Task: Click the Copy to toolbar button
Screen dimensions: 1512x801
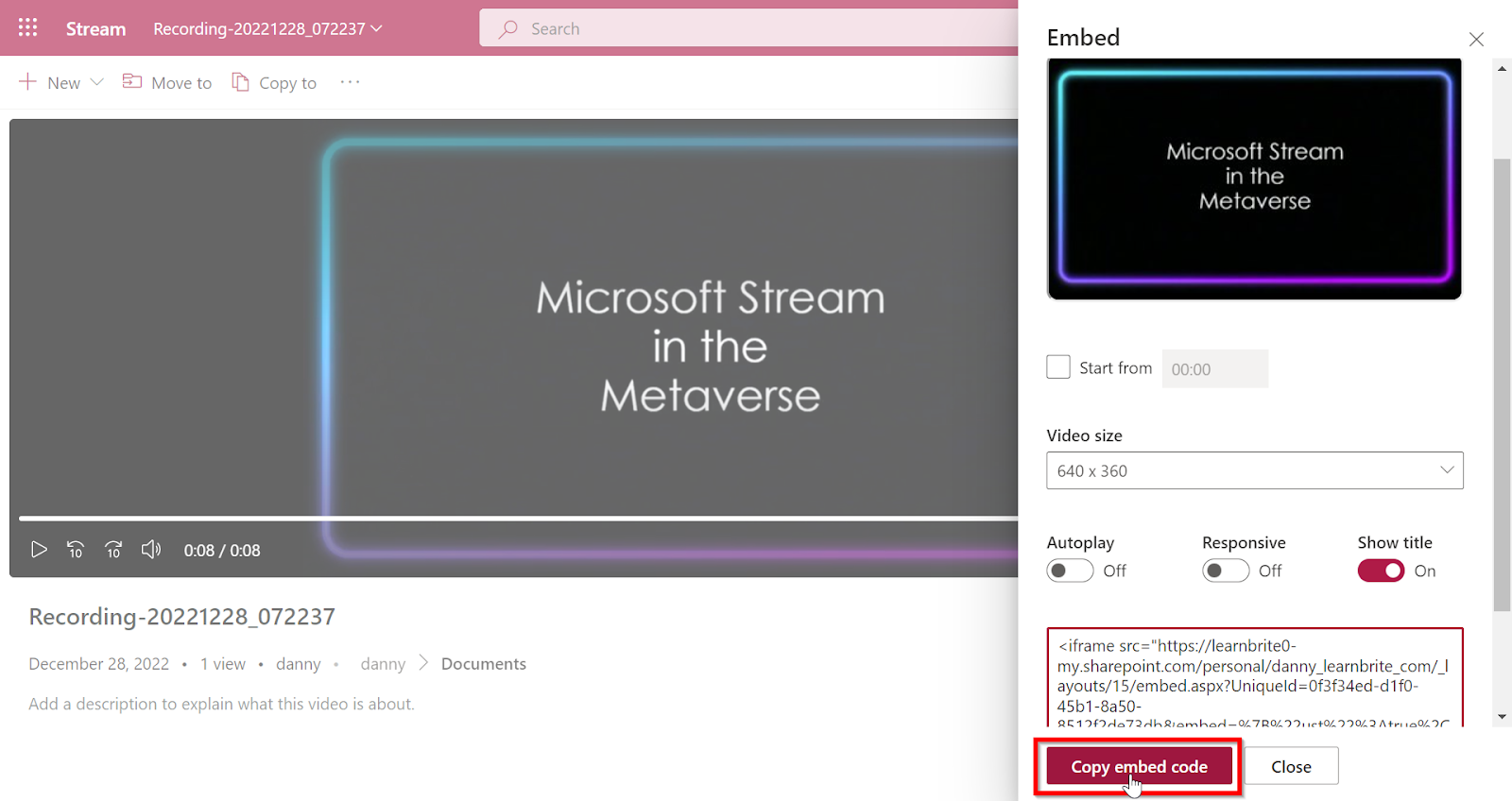Action: [x=274, y=82]
